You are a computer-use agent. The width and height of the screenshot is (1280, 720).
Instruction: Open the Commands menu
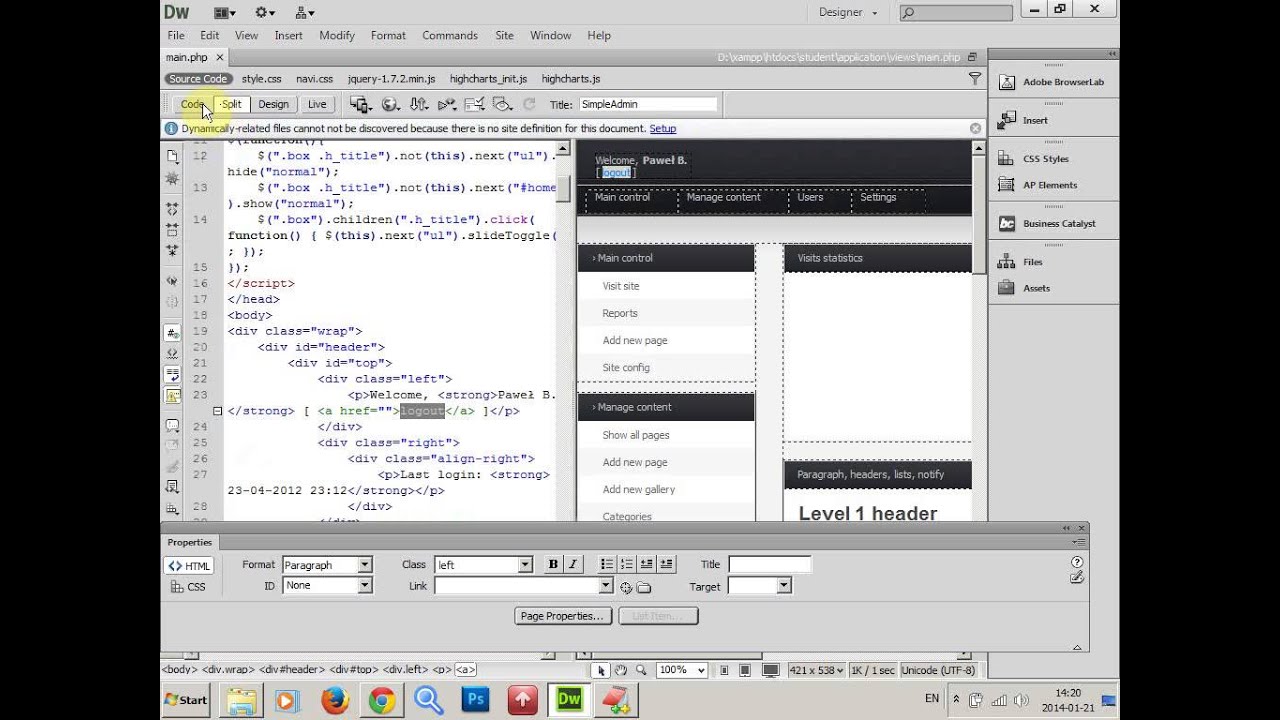(450, 35)
